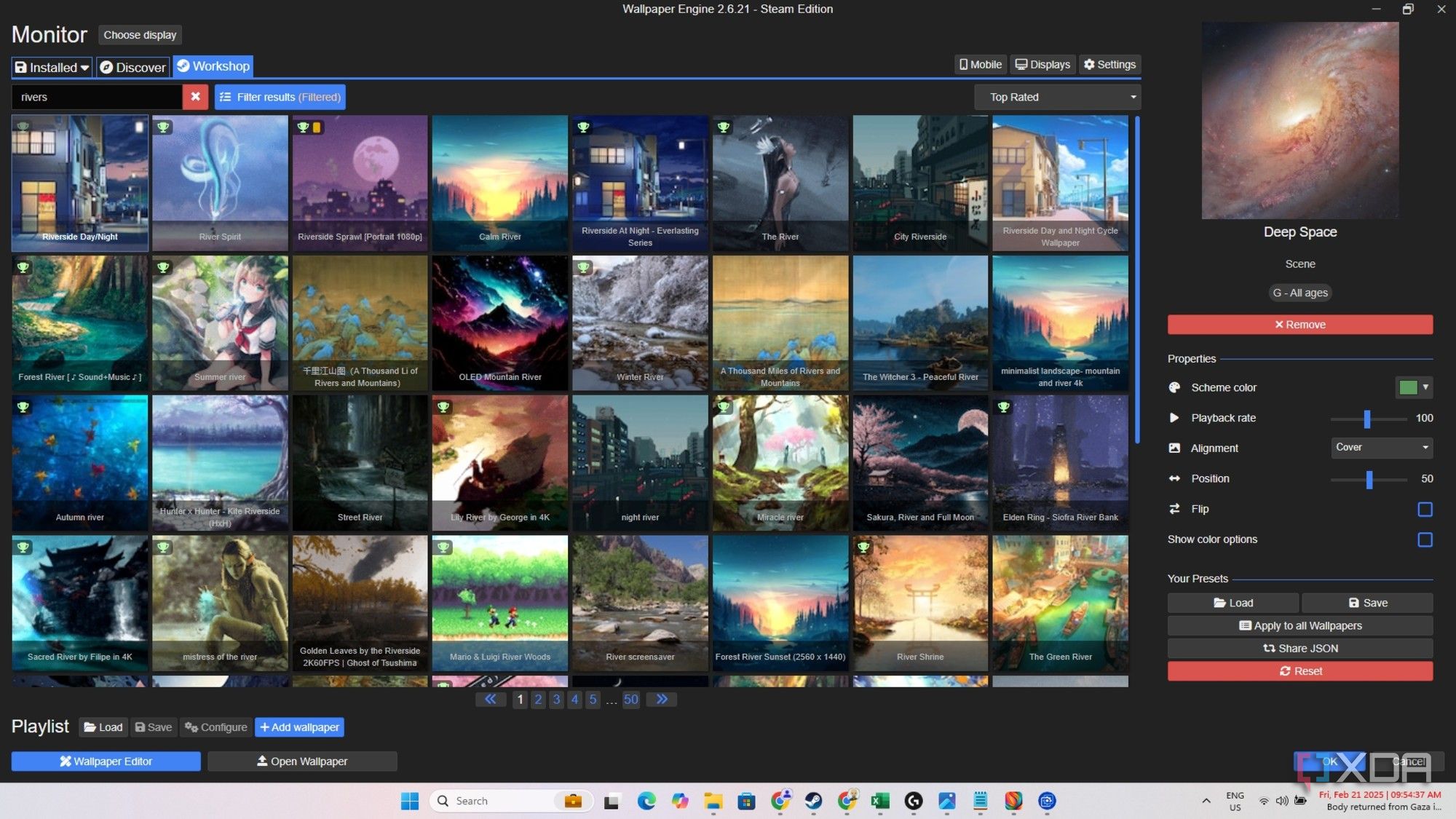Open the Top Rated sorting dropdown
Screen dimensions: 1456x819
1057,97
